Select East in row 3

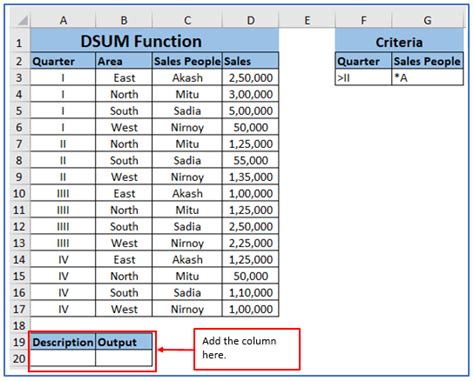(124, 78)
